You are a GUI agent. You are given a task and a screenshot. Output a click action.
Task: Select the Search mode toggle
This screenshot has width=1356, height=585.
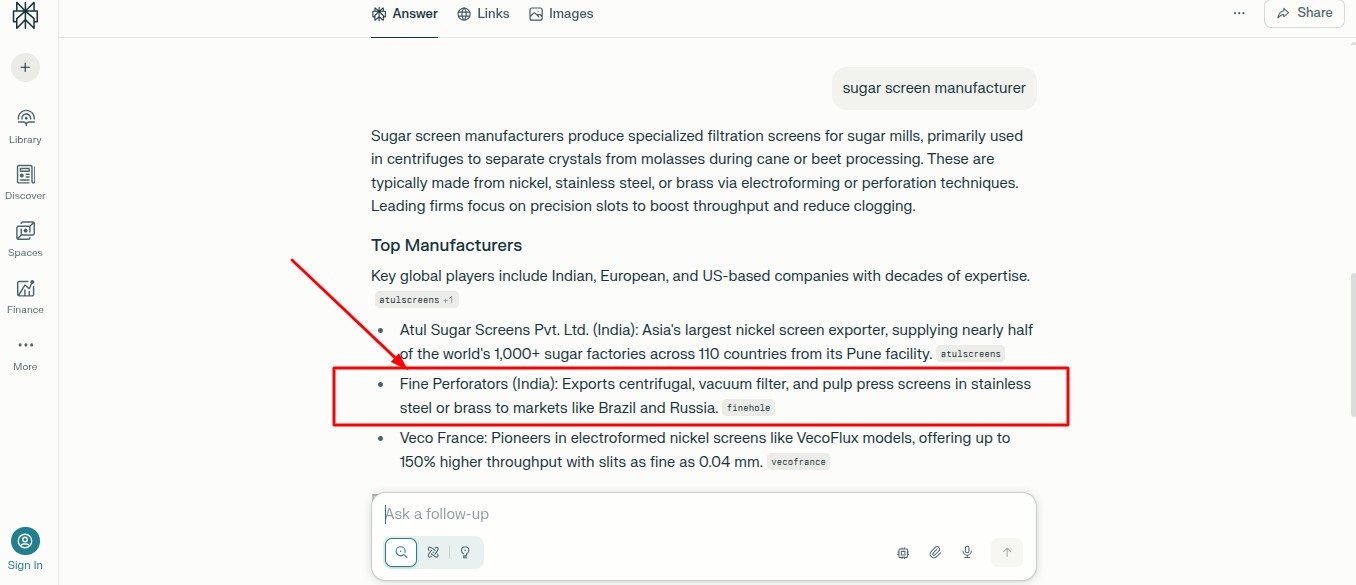tap(401, 552)
